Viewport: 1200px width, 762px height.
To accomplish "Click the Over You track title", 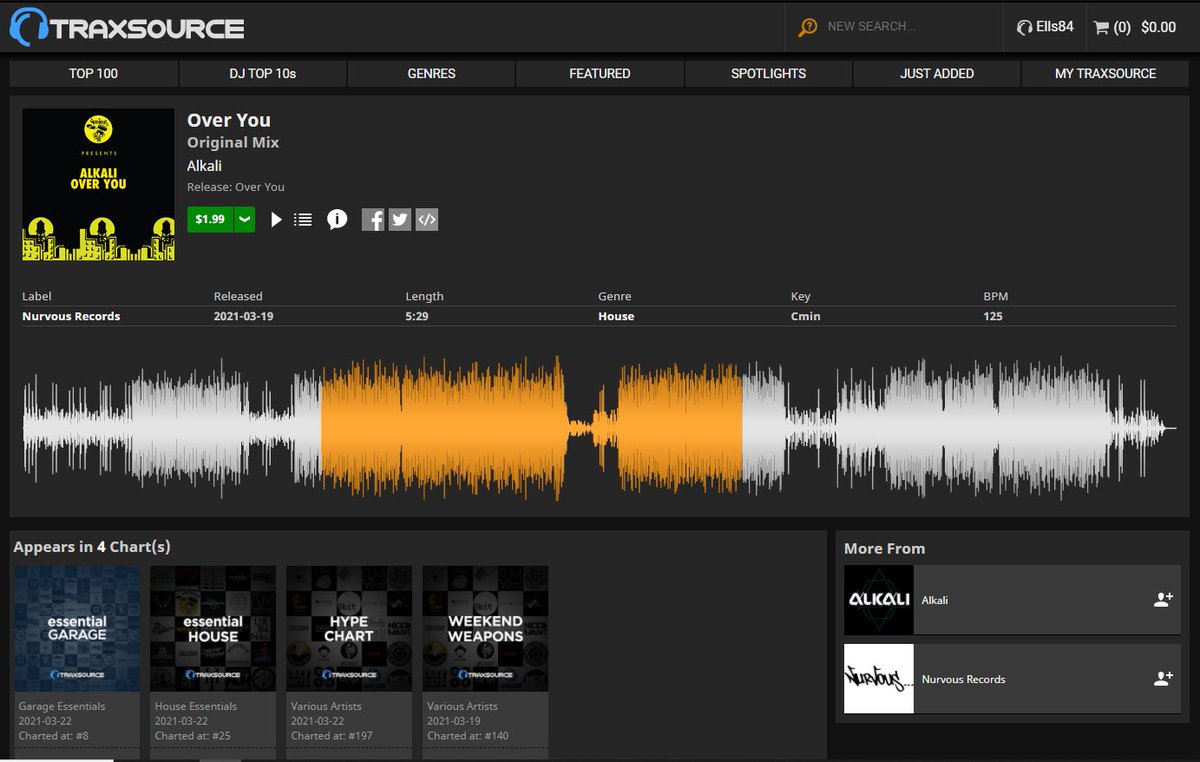I will click(x=229, y=120).
